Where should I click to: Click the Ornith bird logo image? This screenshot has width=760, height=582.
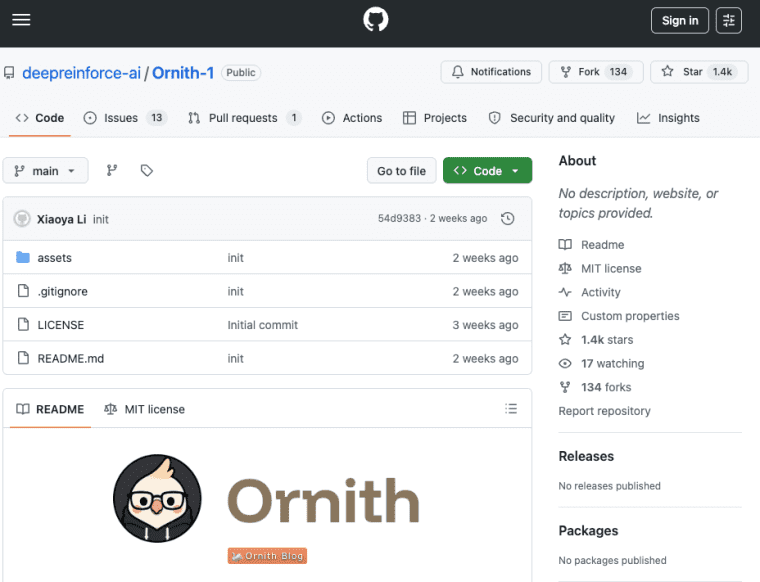(157, 498)
